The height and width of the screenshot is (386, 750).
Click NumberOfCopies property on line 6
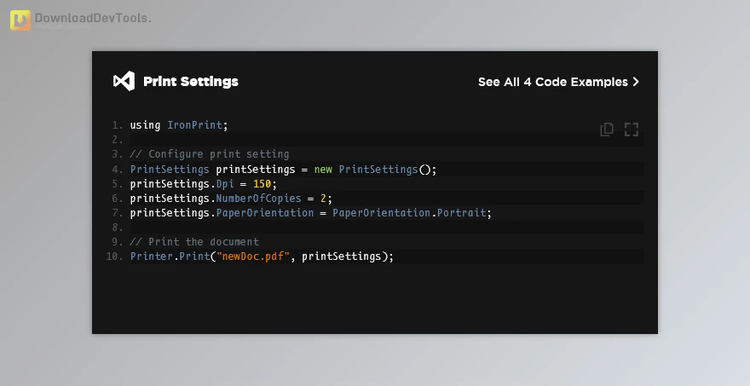click(259, 199)
